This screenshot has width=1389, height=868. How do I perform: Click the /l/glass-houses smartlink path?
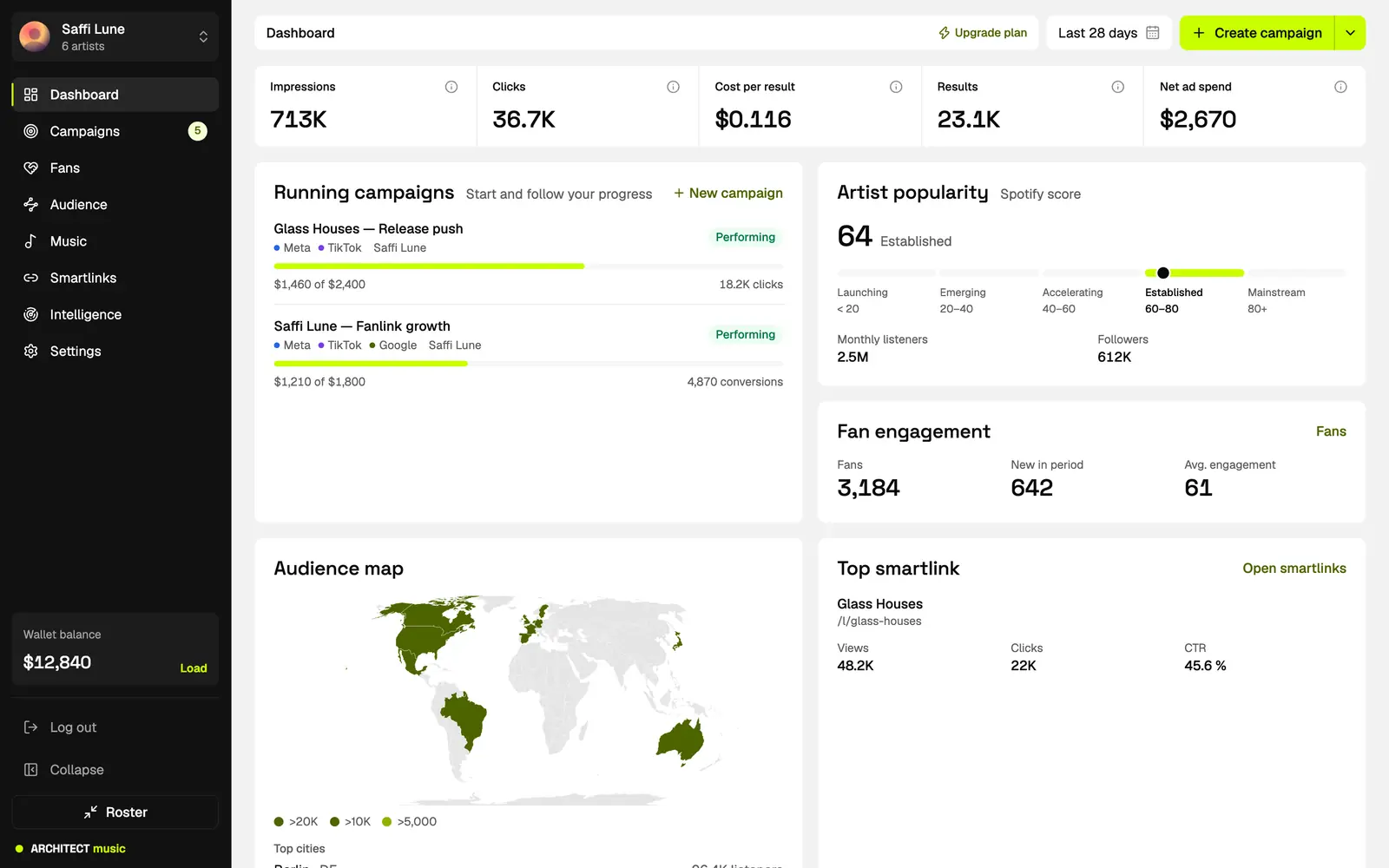click(879, 621)
